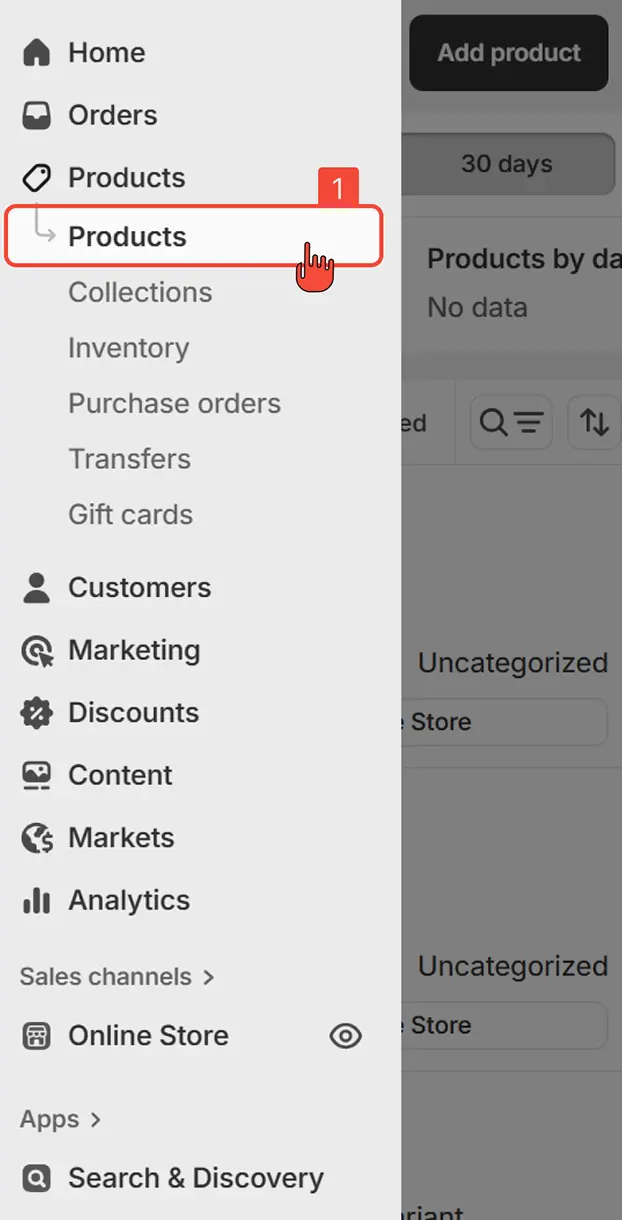This screenshot has height=1220, width=622.
Task: Click the Content icon in the sidebar
Action: click(35, 775)
